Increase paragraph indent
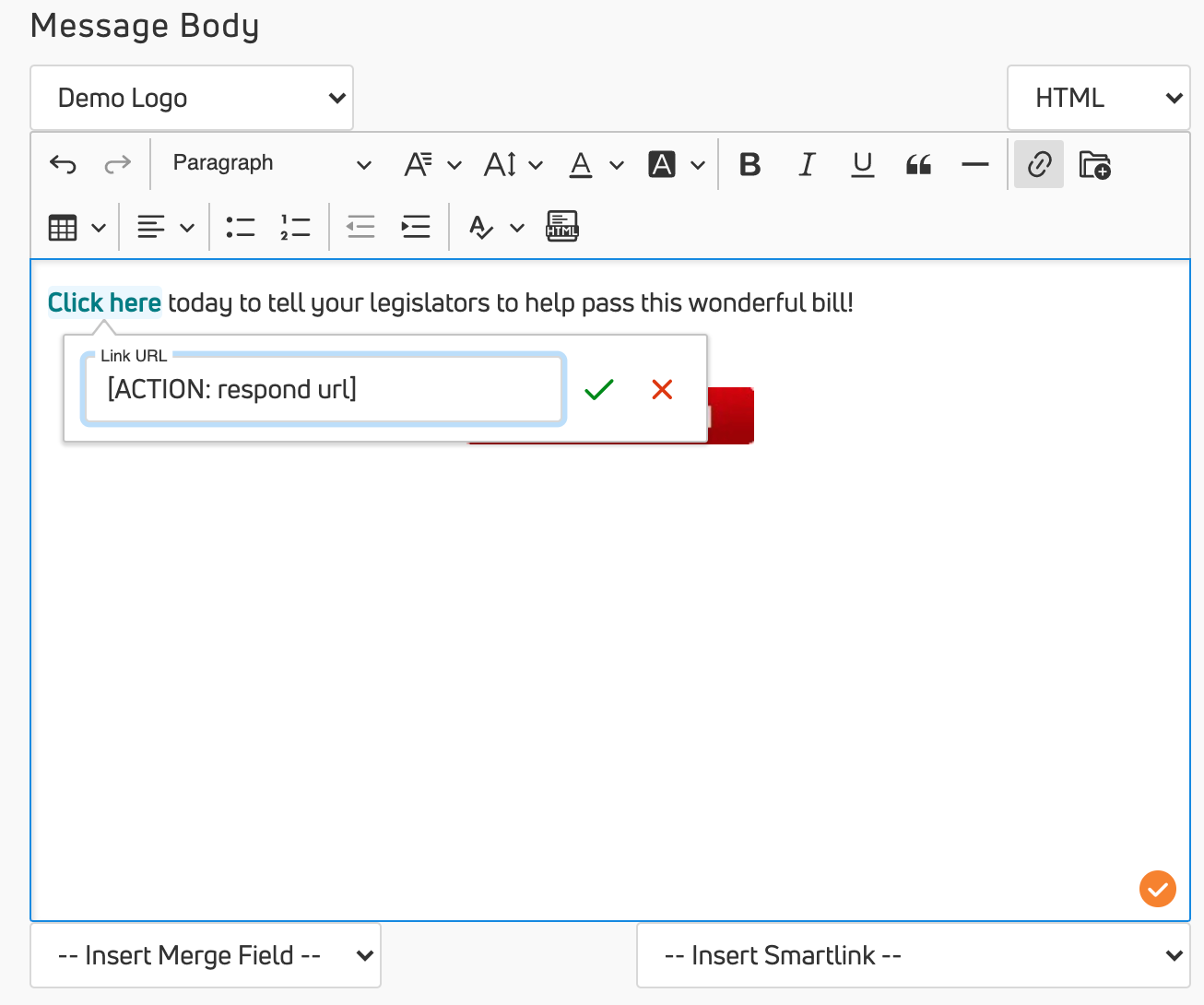This screenshot has height=1005, width=1204. [416, 227]
